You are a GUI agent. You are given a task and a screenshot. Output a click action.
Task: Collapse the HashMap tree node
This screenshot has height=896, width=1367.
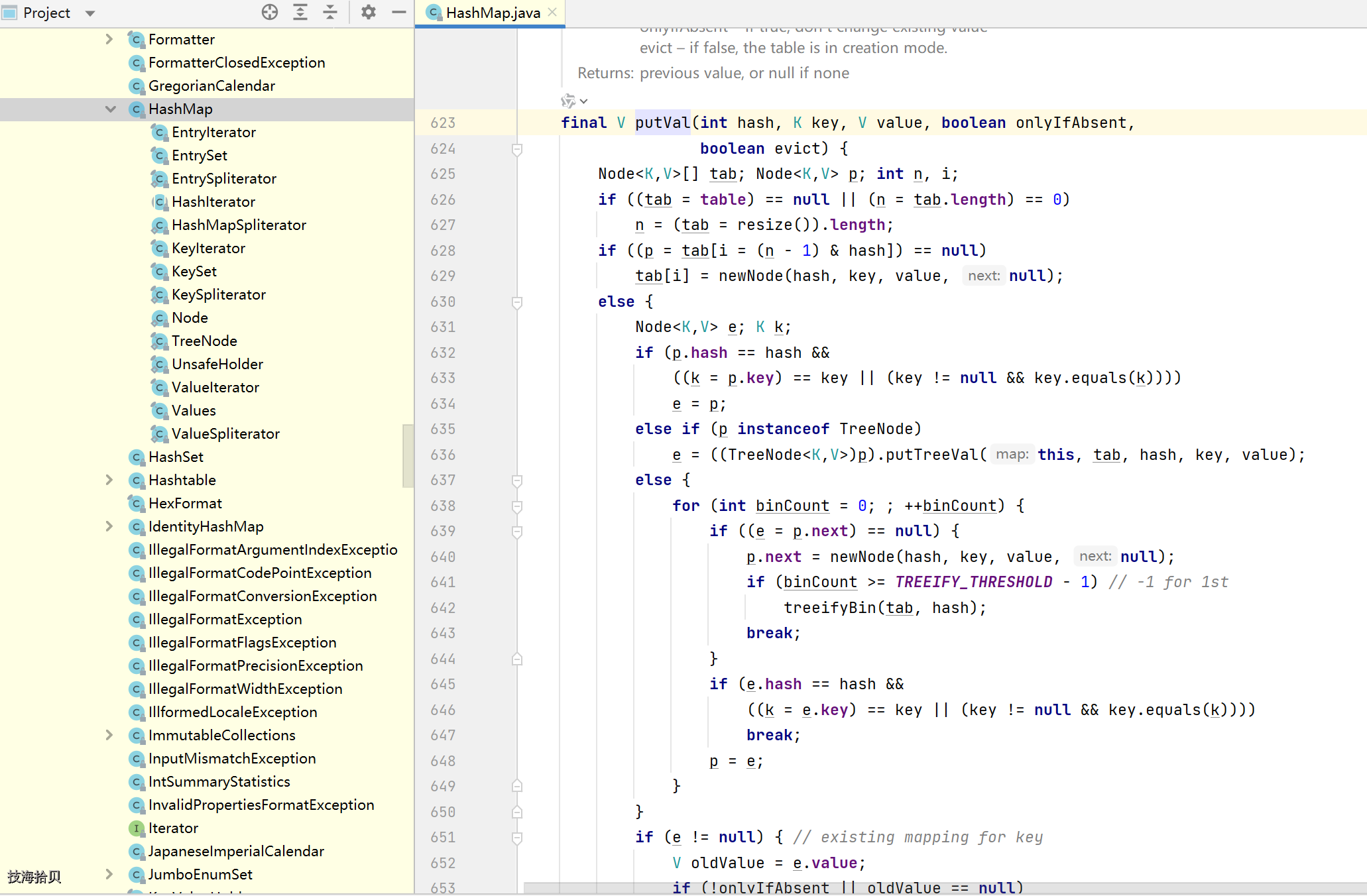coord(110,109)
